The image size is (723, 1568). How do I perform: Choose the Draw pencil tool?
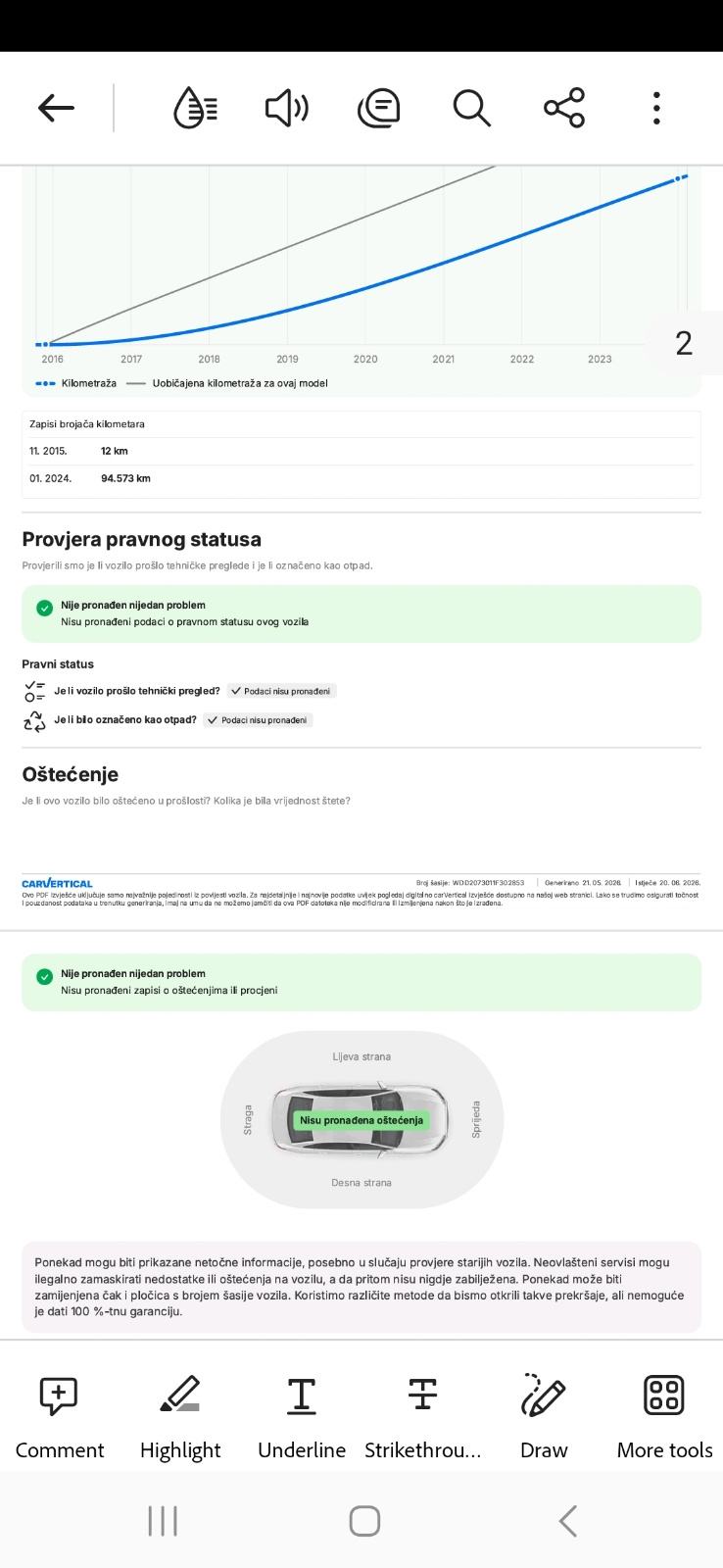544,1416
